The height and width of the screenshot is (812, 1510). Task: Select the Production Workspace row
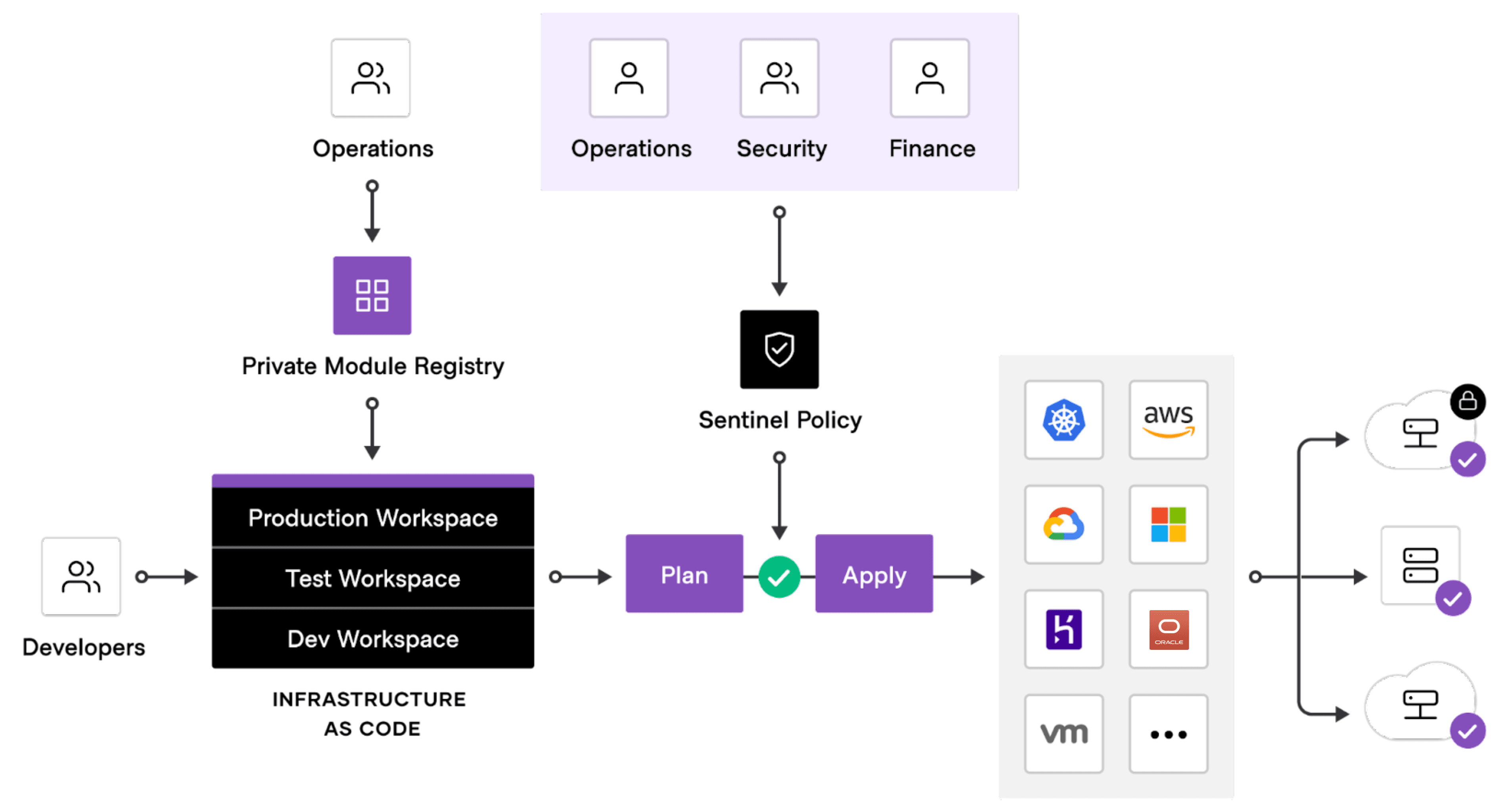click(x=373, y=518)
